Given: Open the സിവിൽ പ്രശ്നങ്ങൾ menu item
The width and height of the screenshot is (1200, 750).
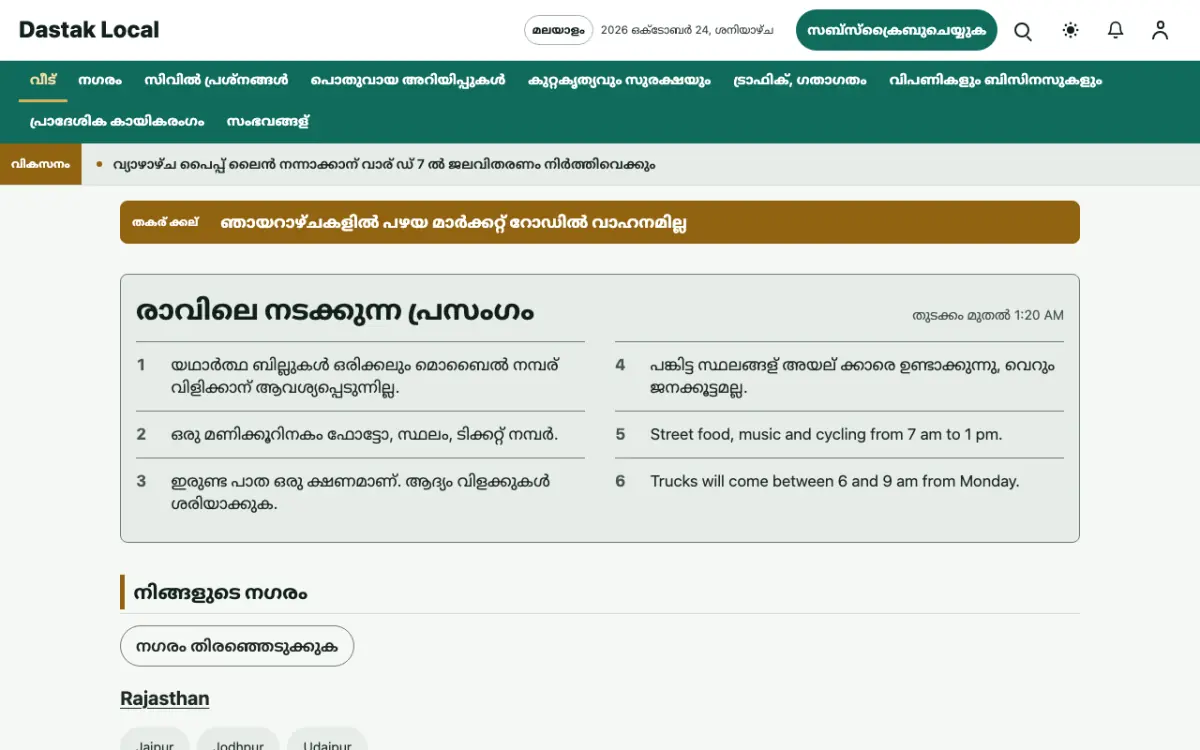Looking at the screenshot, I should point(216,80).
